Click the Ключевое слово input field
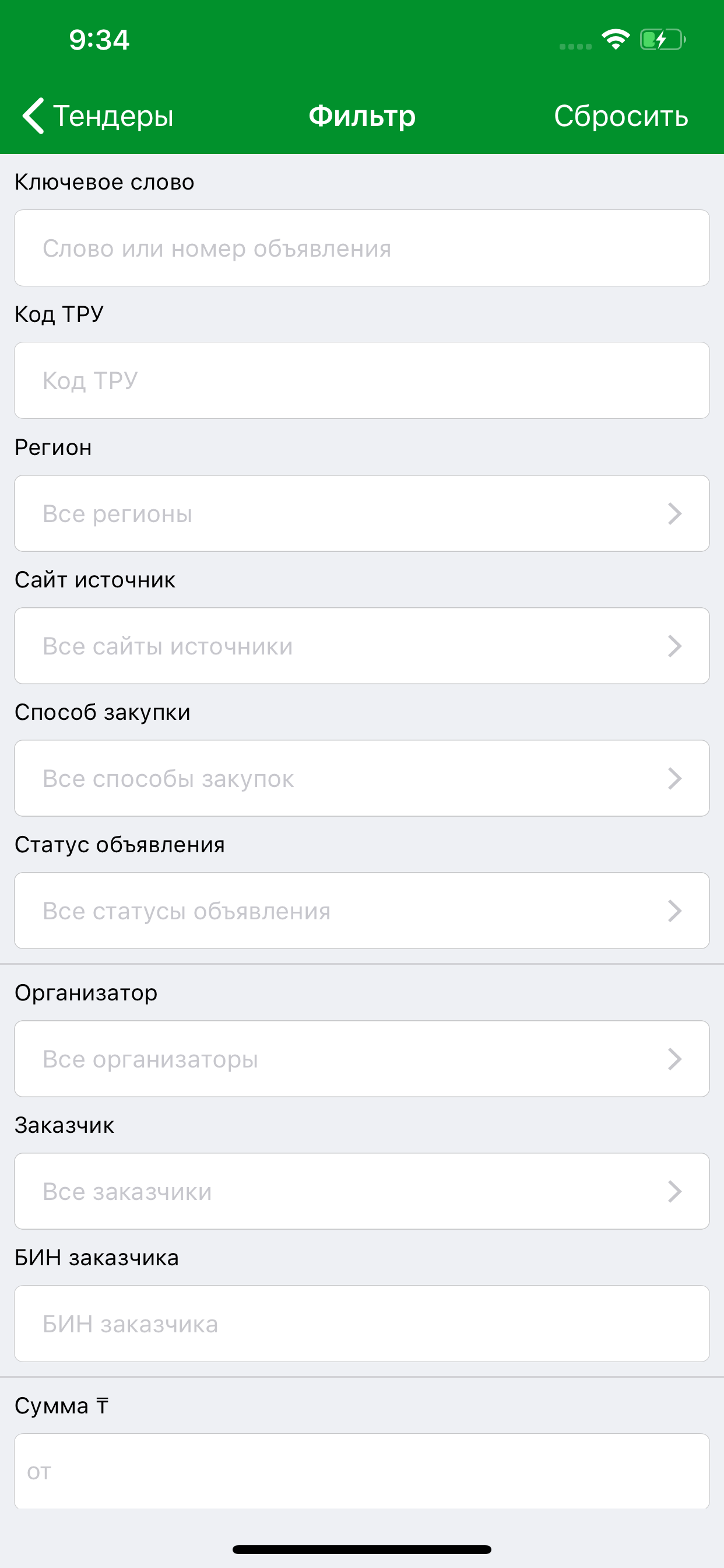Viewport: 724px width, 1568px height. pos(362,247)
